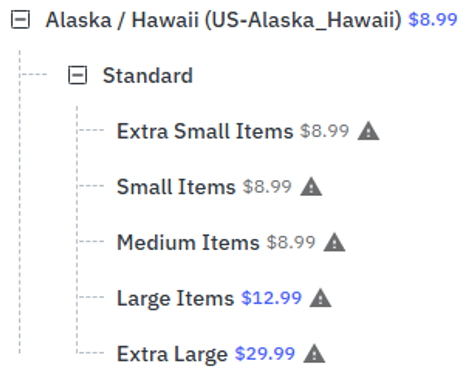
Task: Click the Medium Items $8.99 price
Action: 291,242
